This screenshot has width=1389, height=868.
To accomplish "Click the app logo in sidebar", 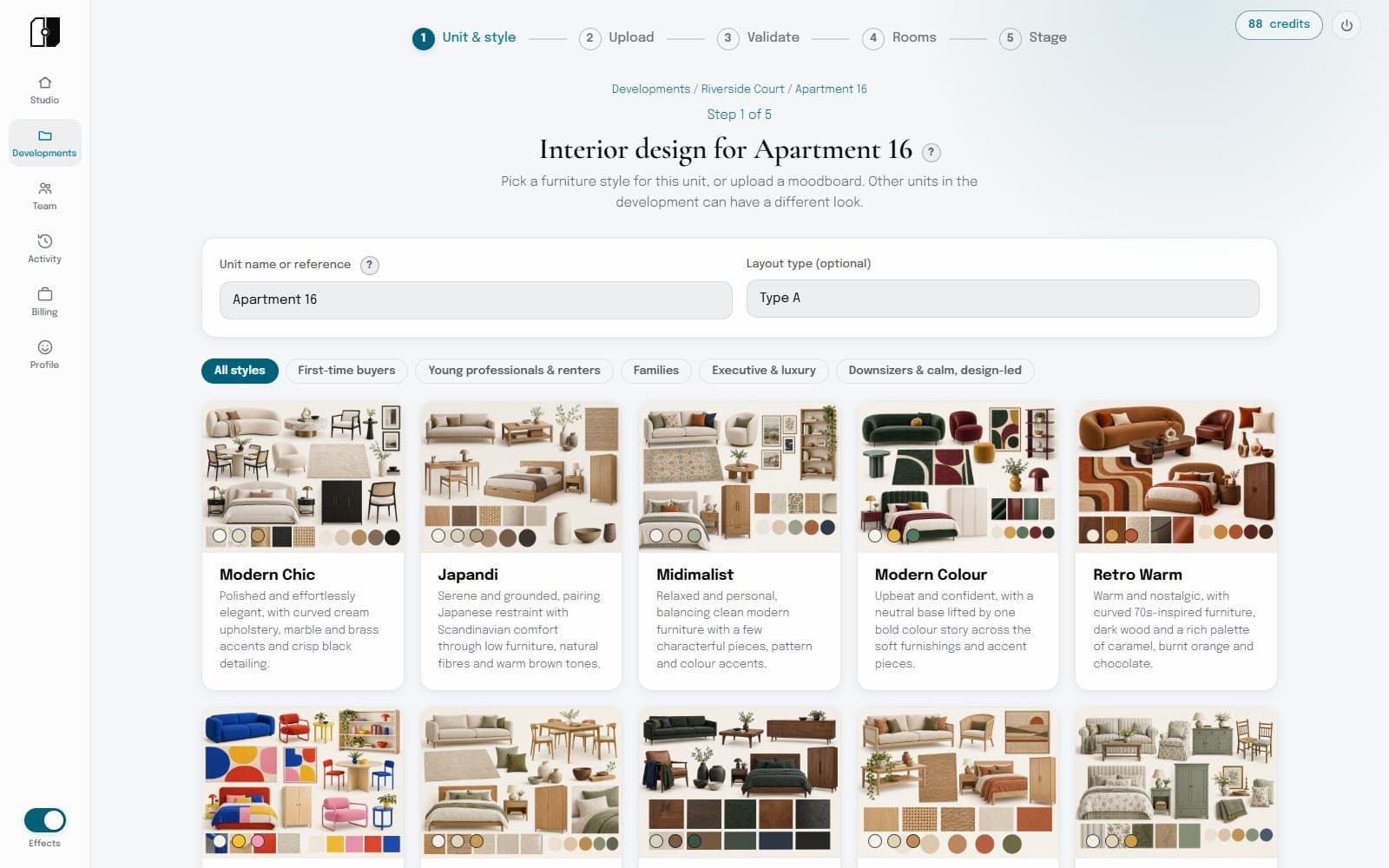I will (x=44, y=32).
